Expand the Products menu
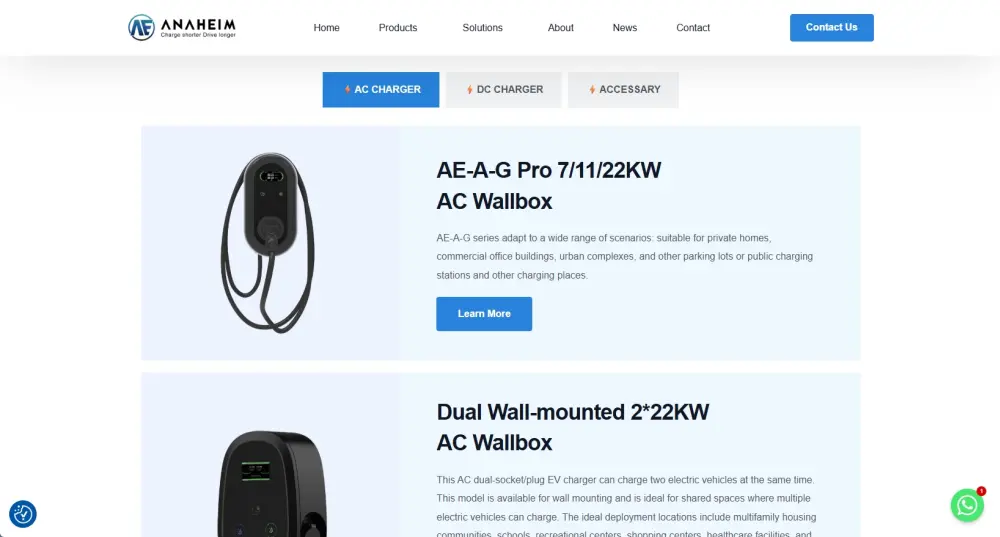 click(x=398, y=27)
